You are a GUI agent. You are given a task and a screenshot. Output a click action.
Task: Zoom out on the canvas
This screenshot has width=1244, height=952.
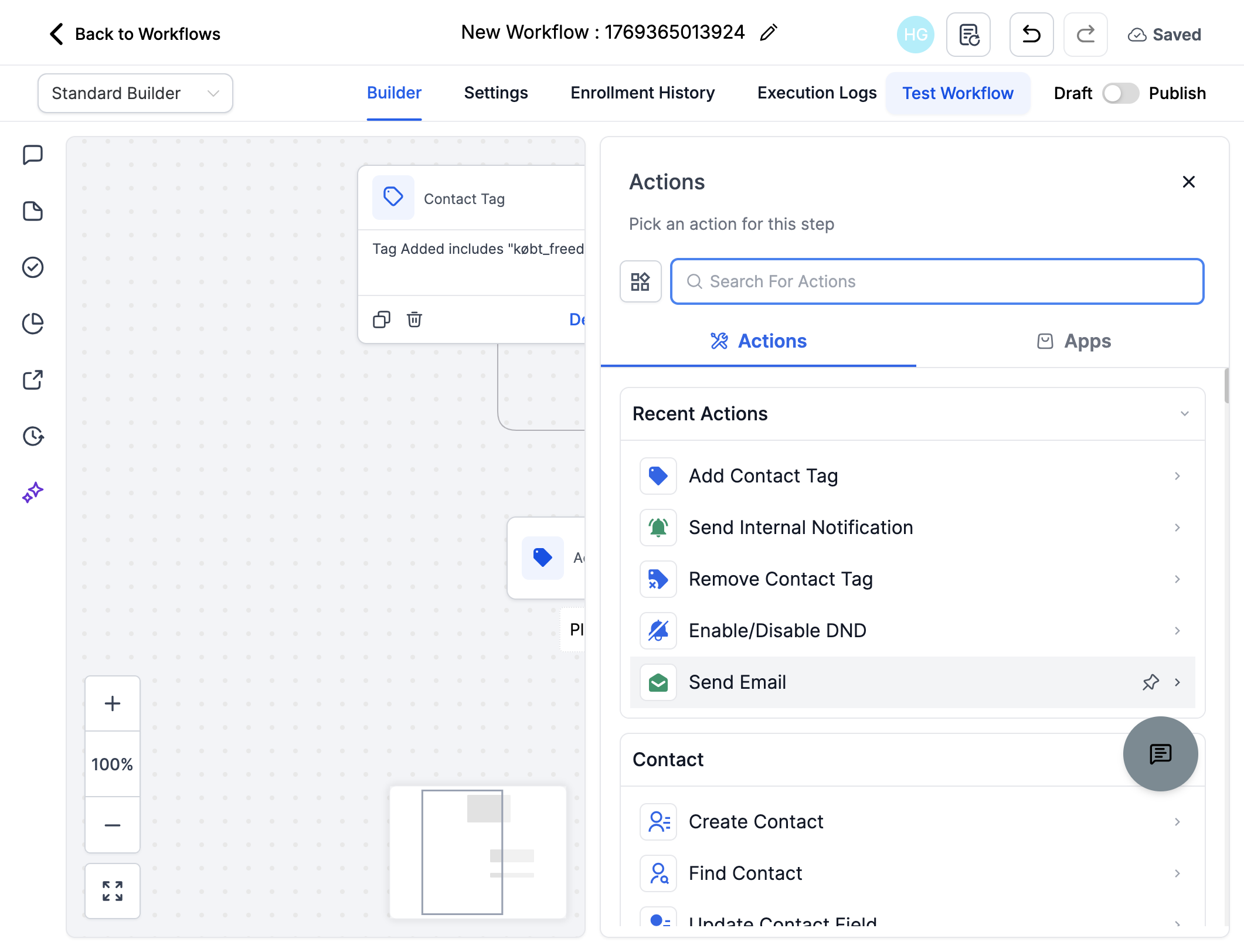coord(113,825)
